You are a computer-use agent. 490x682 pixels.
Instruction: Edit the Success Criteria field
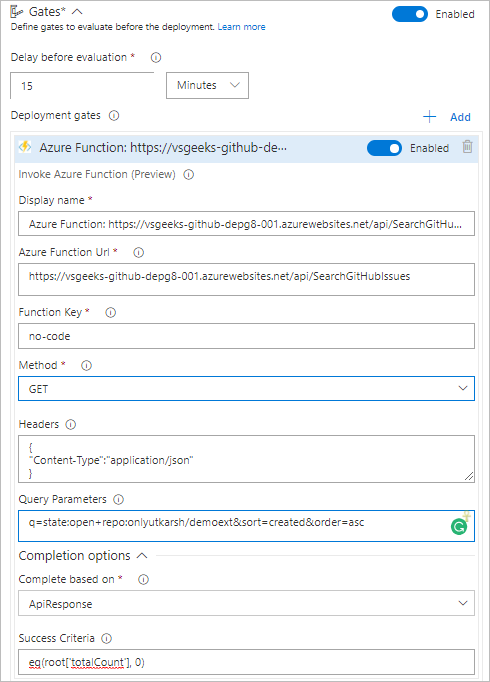[x=247, y=662]
